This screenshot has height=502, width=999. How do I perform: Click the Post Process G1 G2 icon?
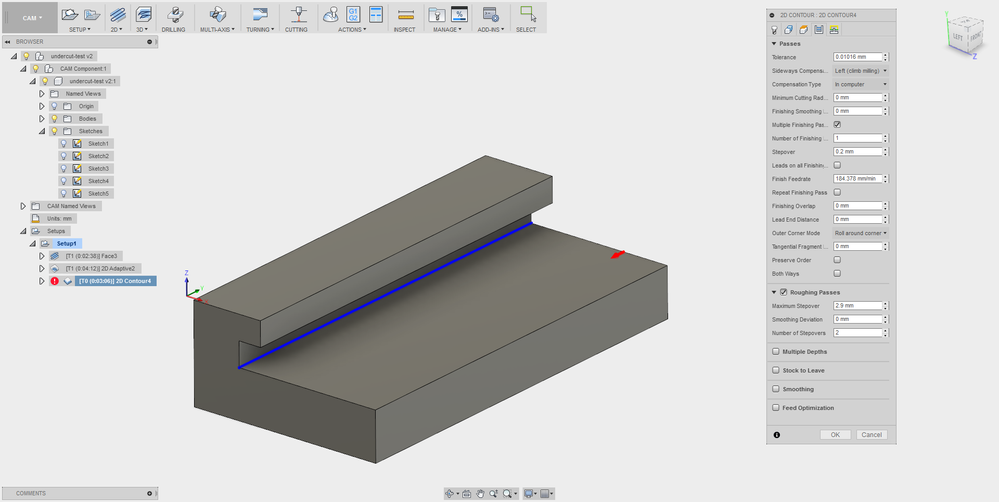tap(353, 14)
